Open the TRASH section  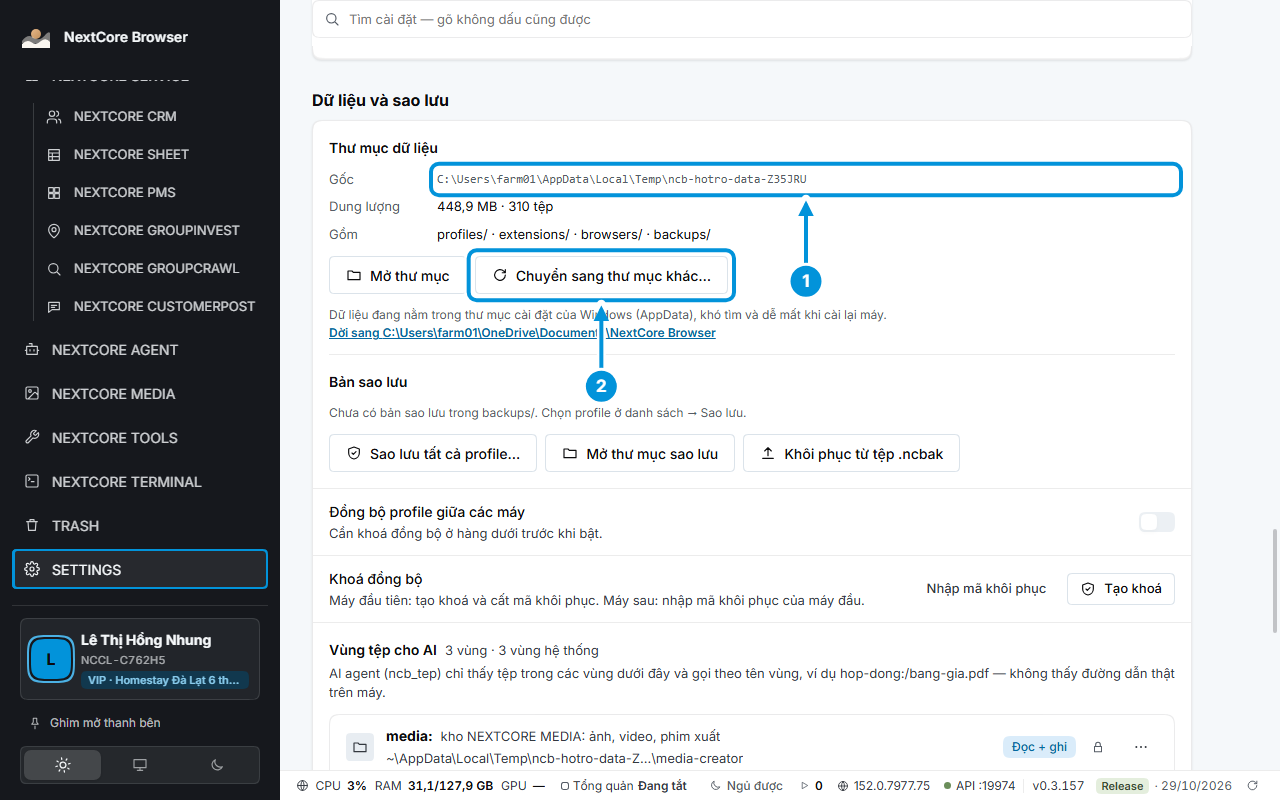click(x=140, y=526)
